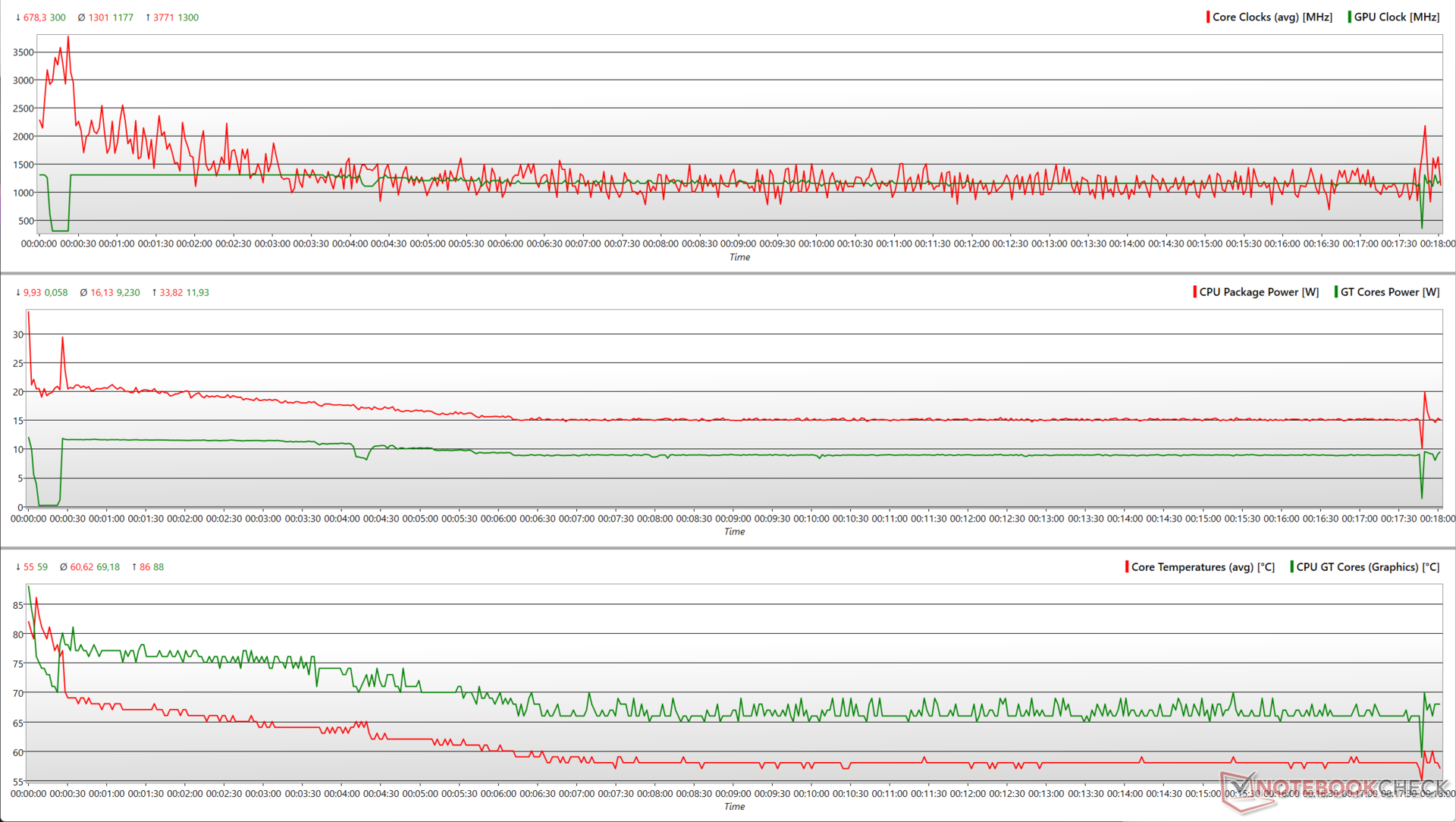Click the 3771 maximum clock value readout

pos(164,17)
